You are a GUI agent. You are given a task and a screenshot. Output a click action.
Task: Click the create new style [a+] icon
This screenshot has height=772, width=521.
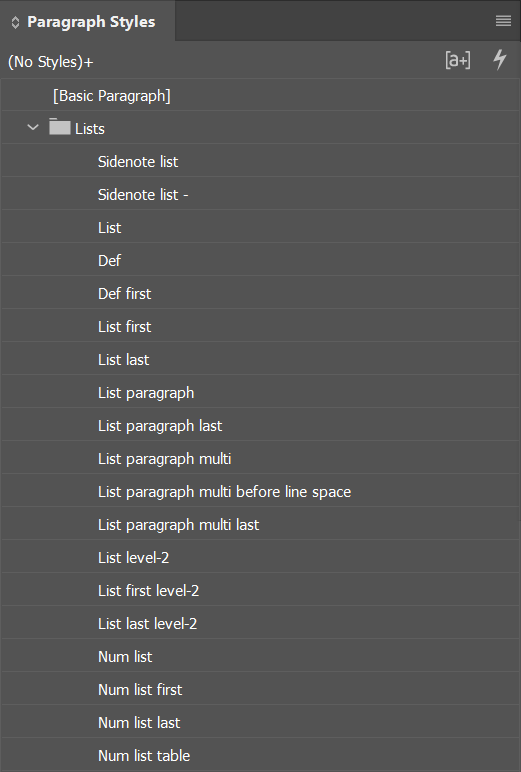(x=457, y=60)
